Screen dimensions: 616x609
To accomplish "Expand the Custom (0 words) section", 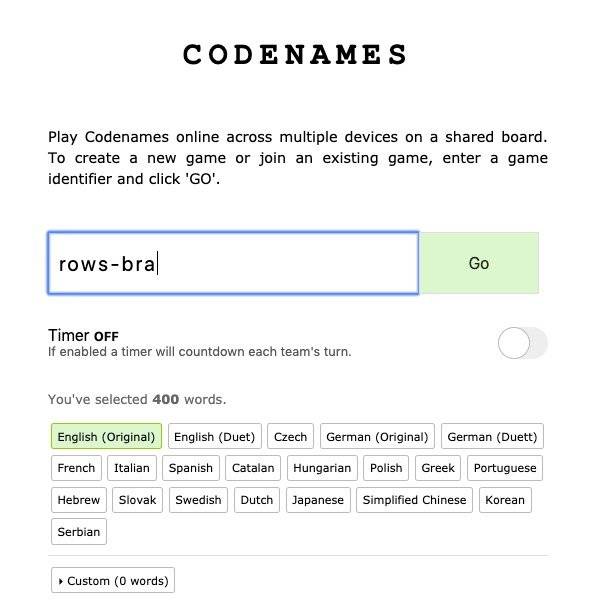I will (x=113, y=580).
